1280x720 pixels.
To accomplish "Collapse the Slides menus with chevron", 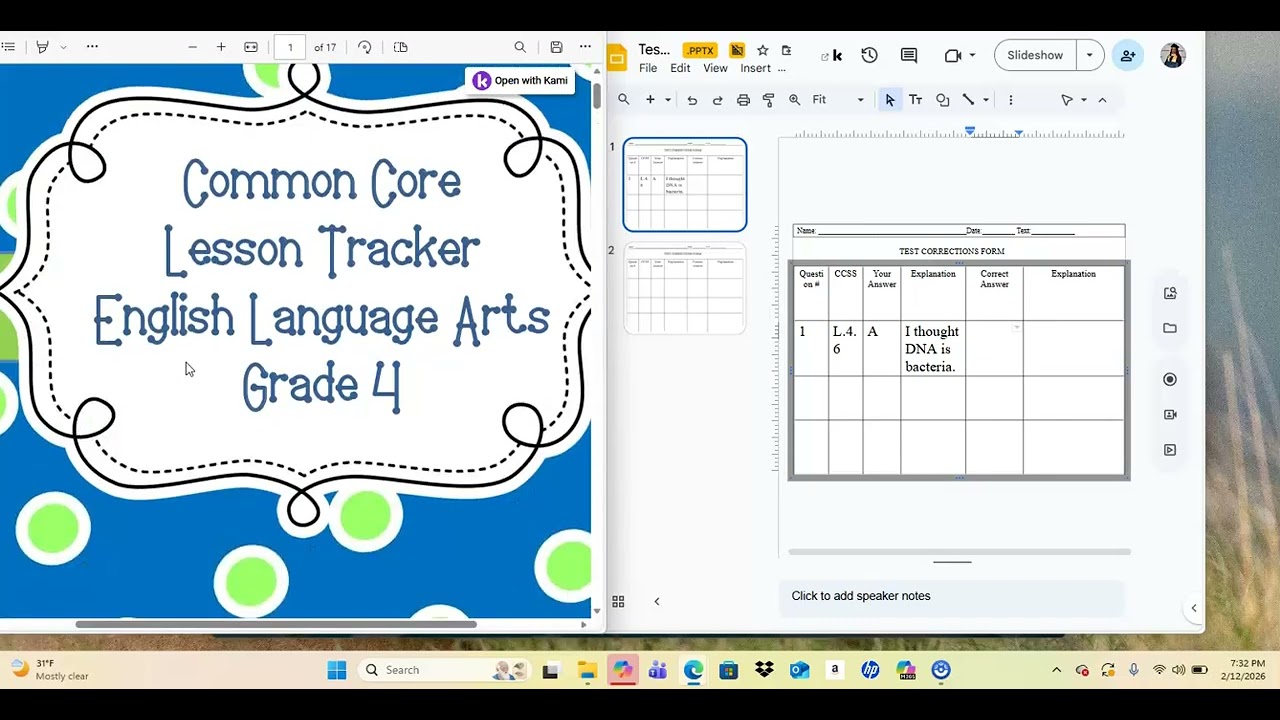I will tap(1102, 100).
